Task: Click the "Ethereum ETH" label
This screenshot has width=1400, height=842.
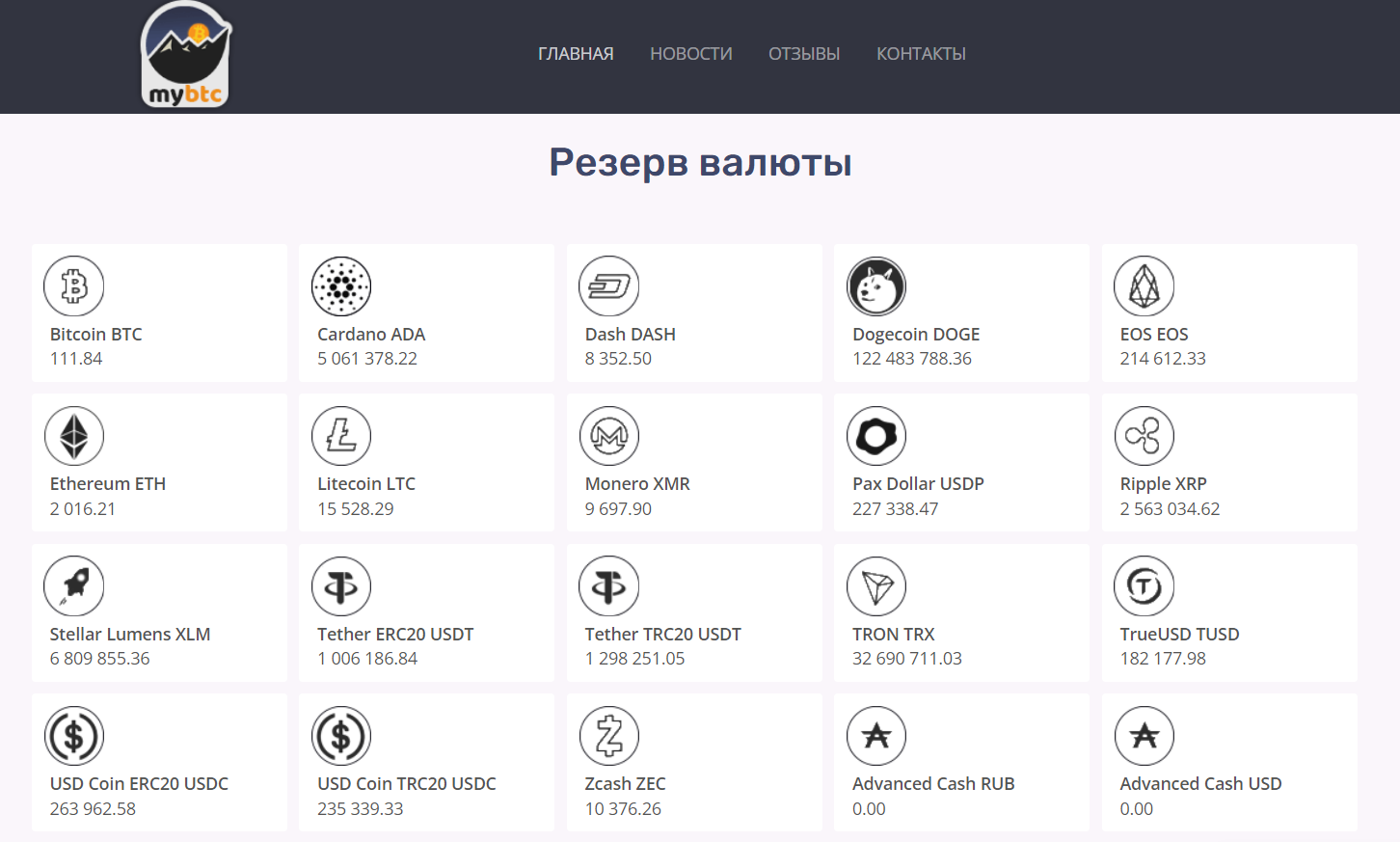Action: [x=108, y=484]
